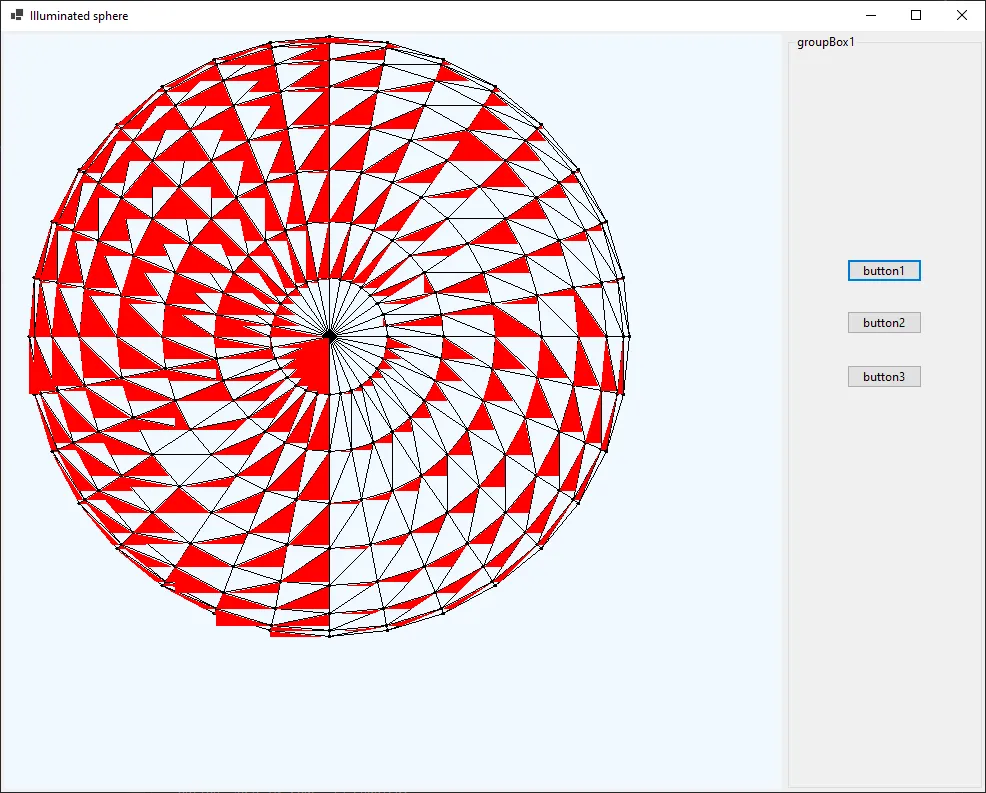Click the leftmost edge of the sphere
986x793 pixels.
[x=30, y=337]
